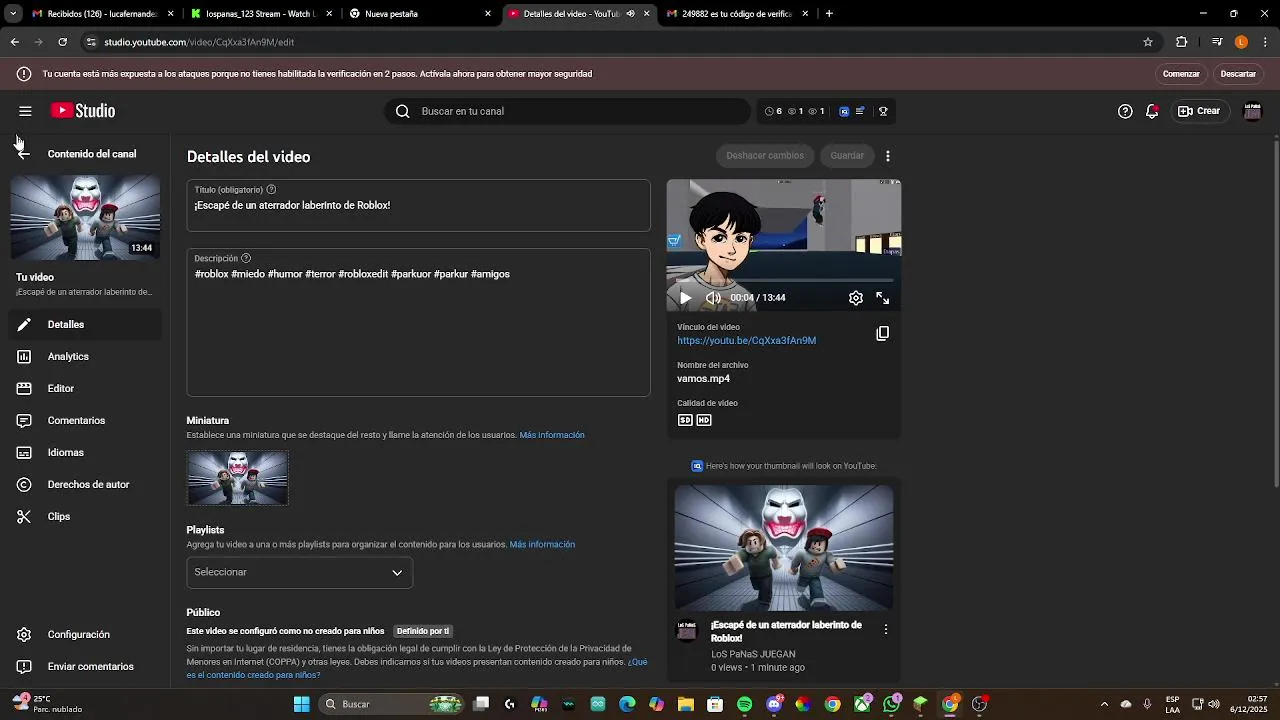Play the video preview
Viewport: 1280px width, 720px height.
pyautogui.click(x=685, y=298)
